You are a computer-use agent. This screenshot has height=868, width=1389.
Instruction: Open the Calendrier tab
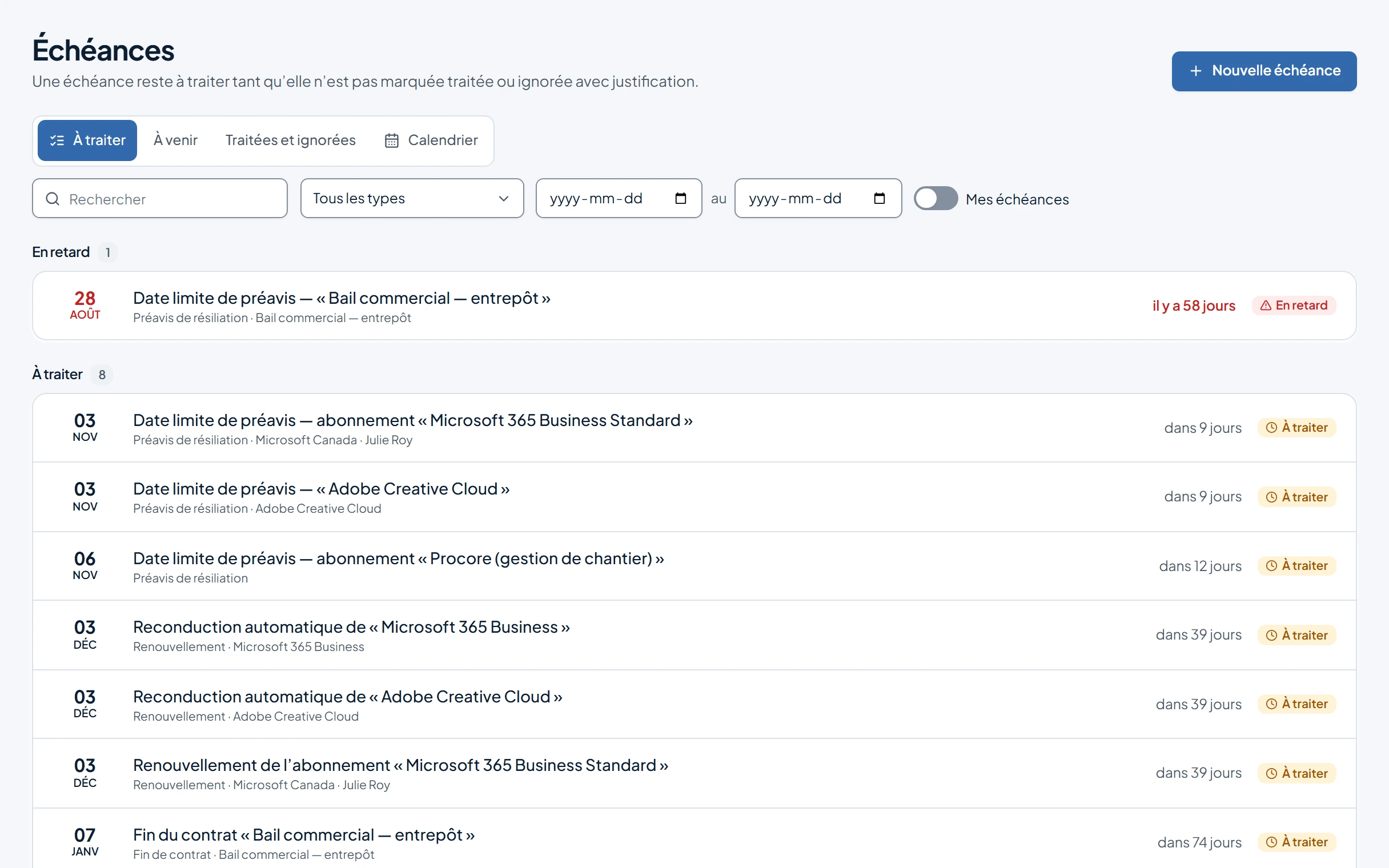click(x=431, y=140)
